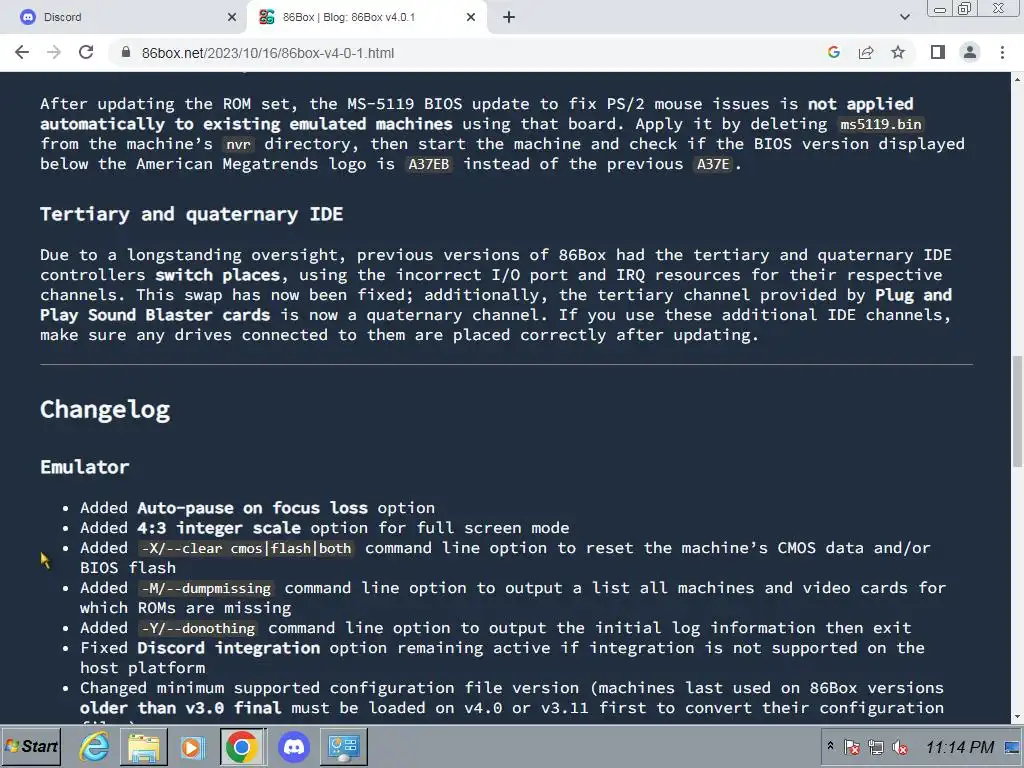Click the scrollbar up arrow
This screenshot has width=1024, height=768.
(x=1017, y=79)
